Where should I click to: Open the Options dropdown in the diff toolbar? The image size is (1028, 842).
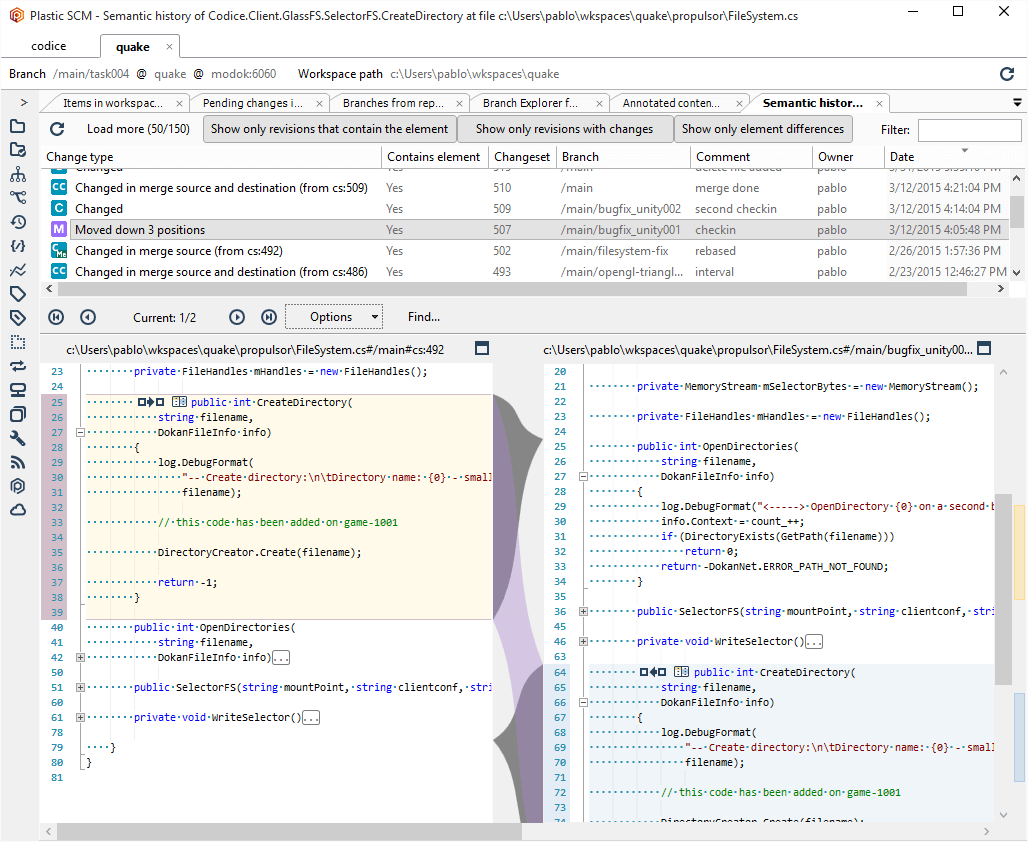[x=334, y=316]
